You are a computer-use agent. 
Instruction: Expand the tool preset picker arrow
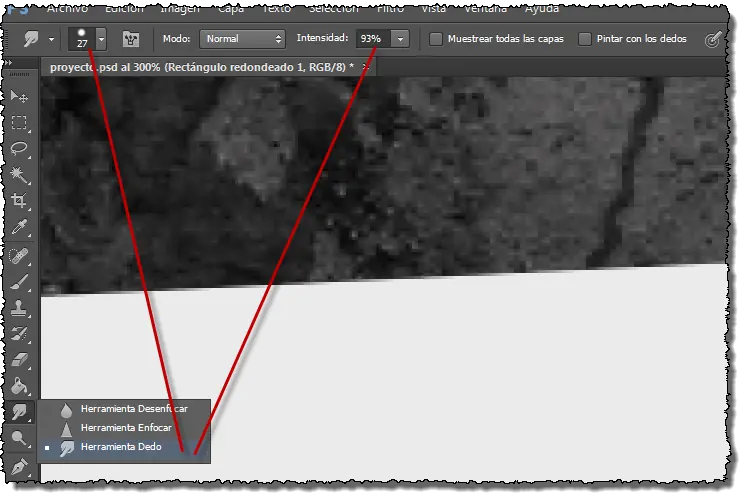(51, 40)
